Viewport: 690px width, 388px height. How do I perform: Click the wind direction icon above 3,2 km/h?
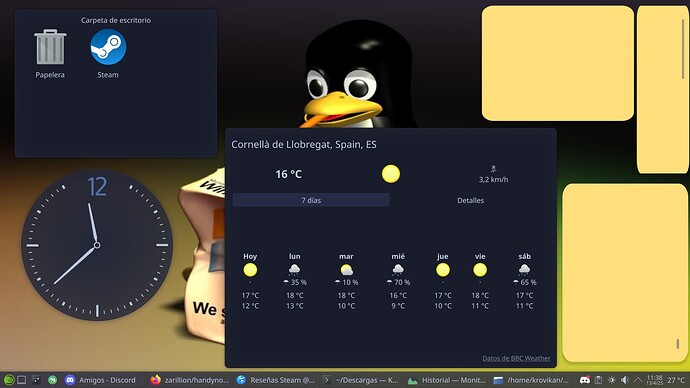(x=493, y=169)
